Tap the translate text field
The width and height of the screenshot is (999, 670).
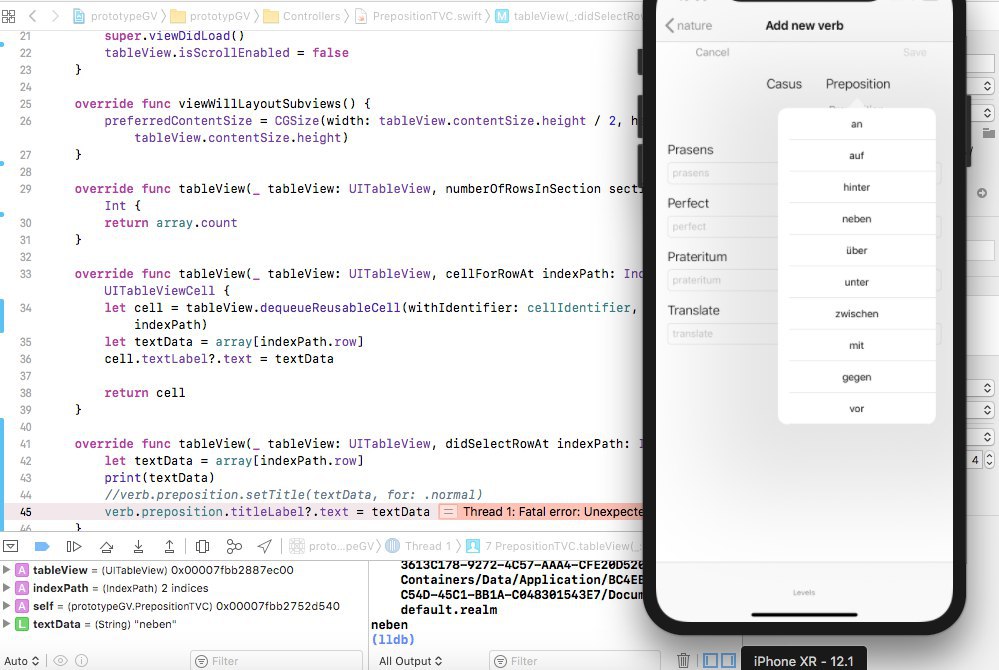click(722, 334)
